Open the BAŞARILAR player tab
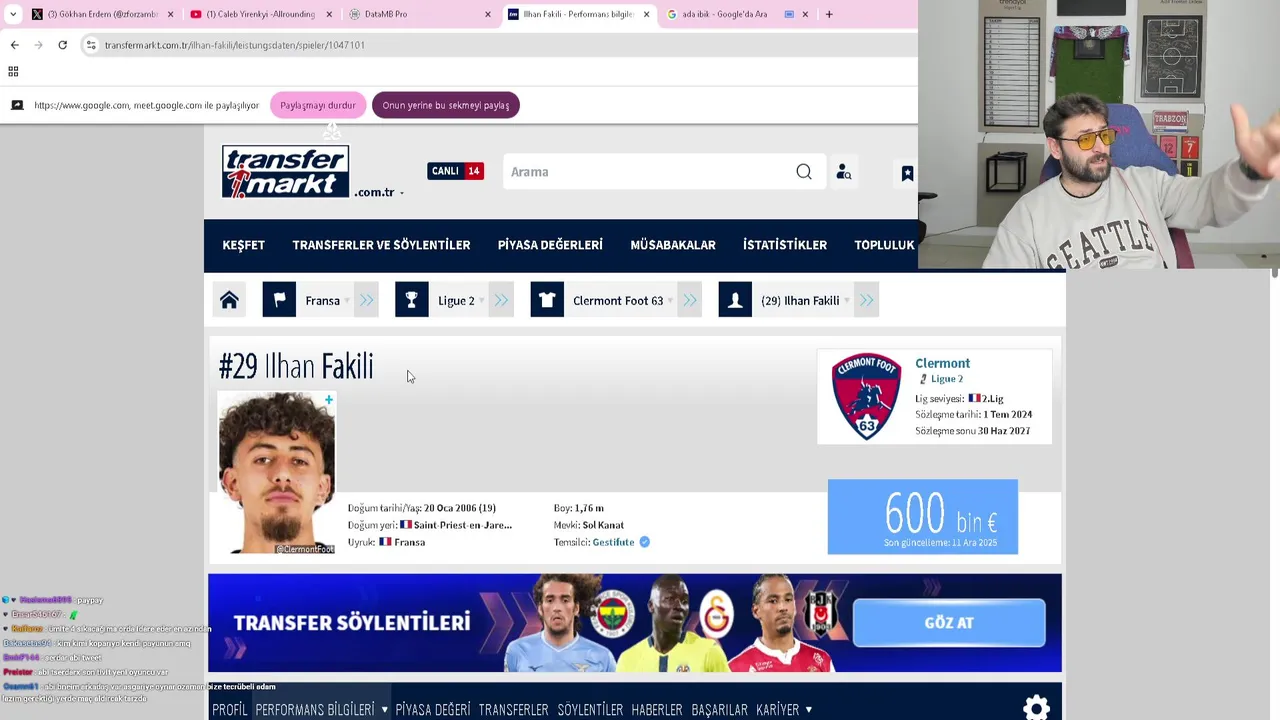Image resolution: width=1280 pixels, height=720 pixels. (x=719, y=710)
